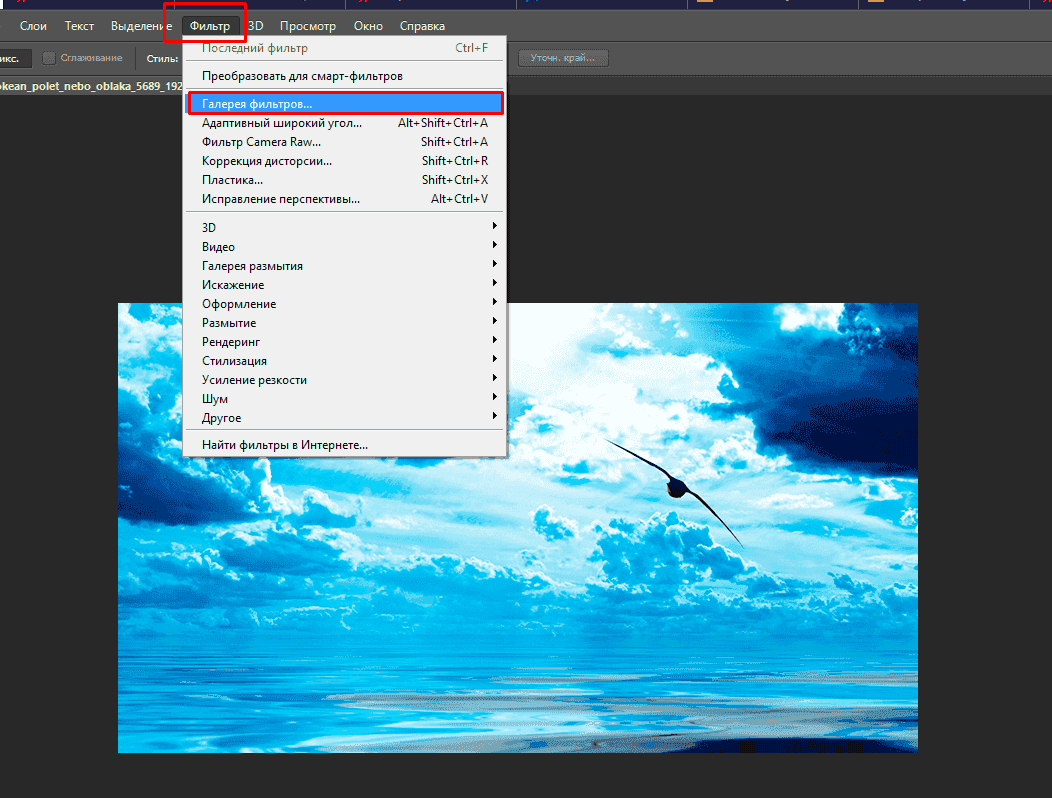Screen dimensions: 1052x798
Task: Open the Просмотр menu
Action: click(x=308, y=26)
